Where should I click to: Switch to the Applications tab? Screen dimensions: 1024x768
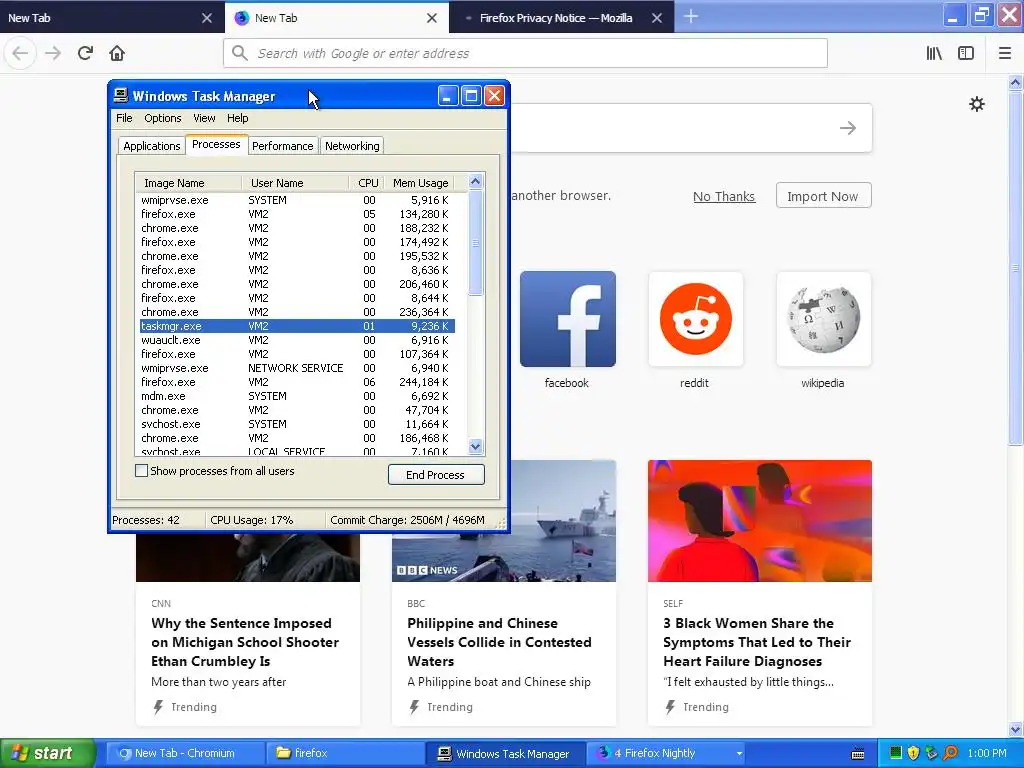(x=152, y=146)
